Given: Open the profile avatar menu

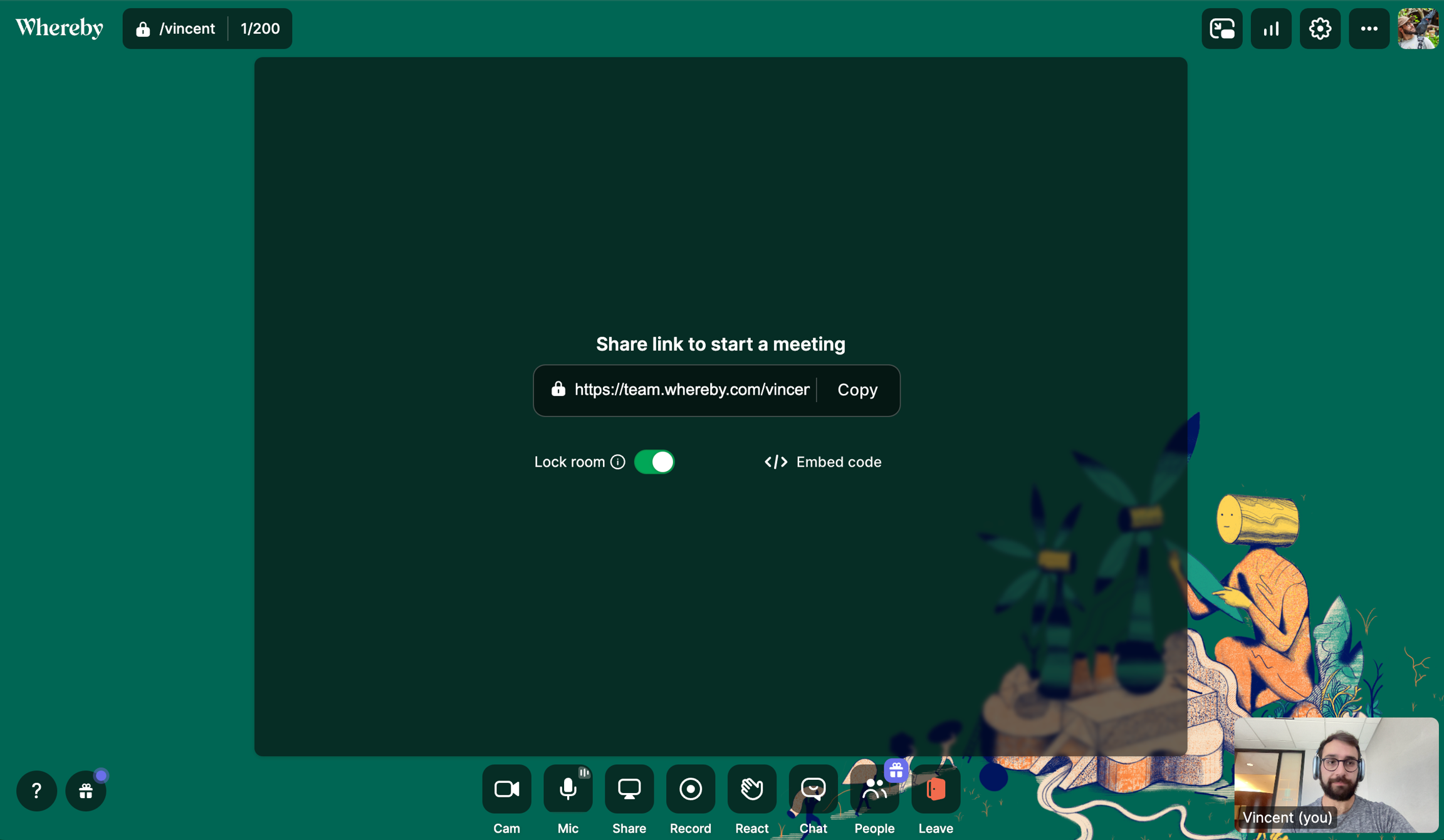Looking at the screenshot, I should click(1418, 29).
